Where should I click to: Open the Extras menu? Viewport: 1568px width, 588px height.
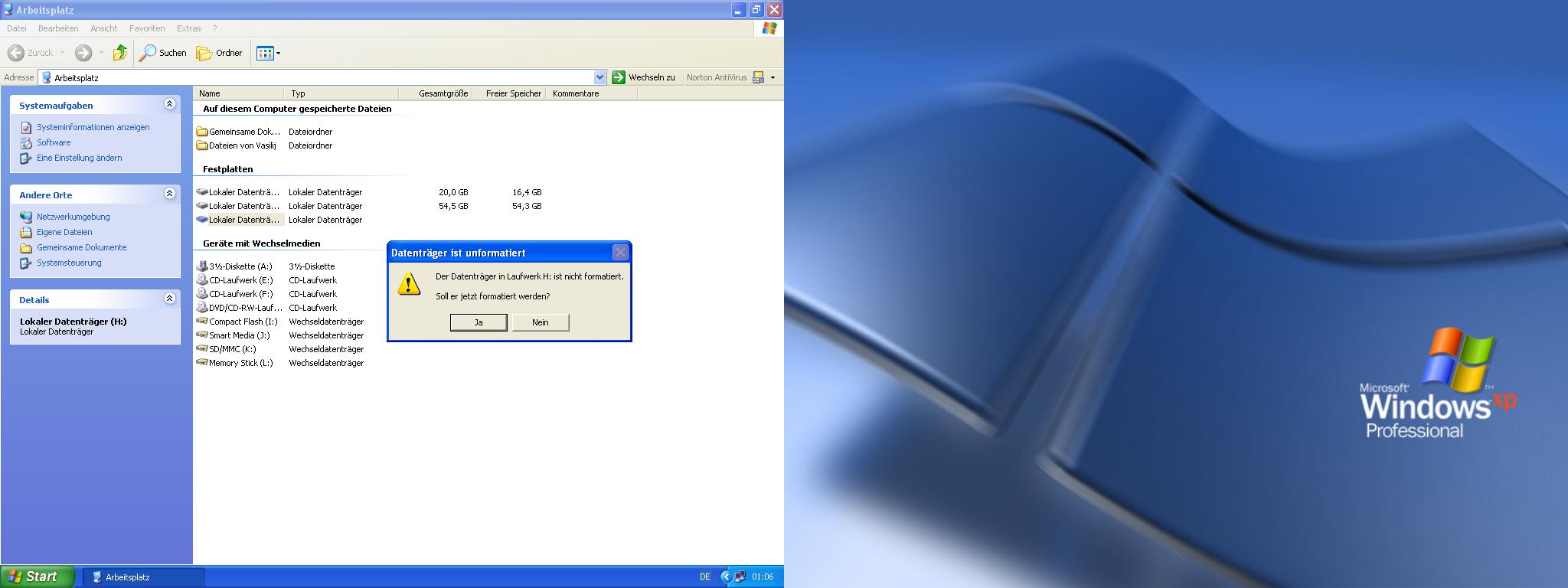pyautogui.click(x=188, y=28)
